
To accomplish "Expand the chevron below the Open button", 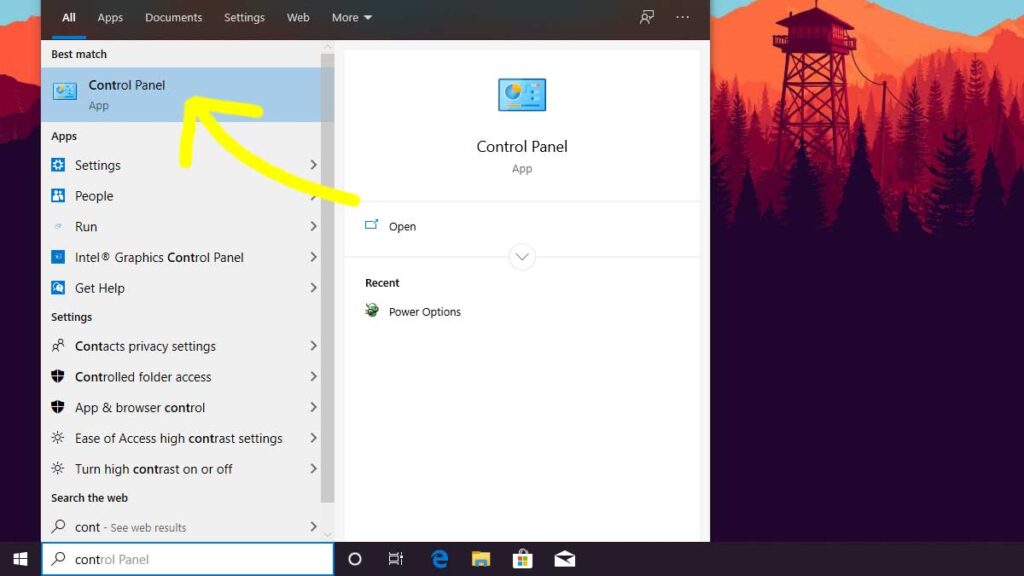I will (x=522, y=257).
